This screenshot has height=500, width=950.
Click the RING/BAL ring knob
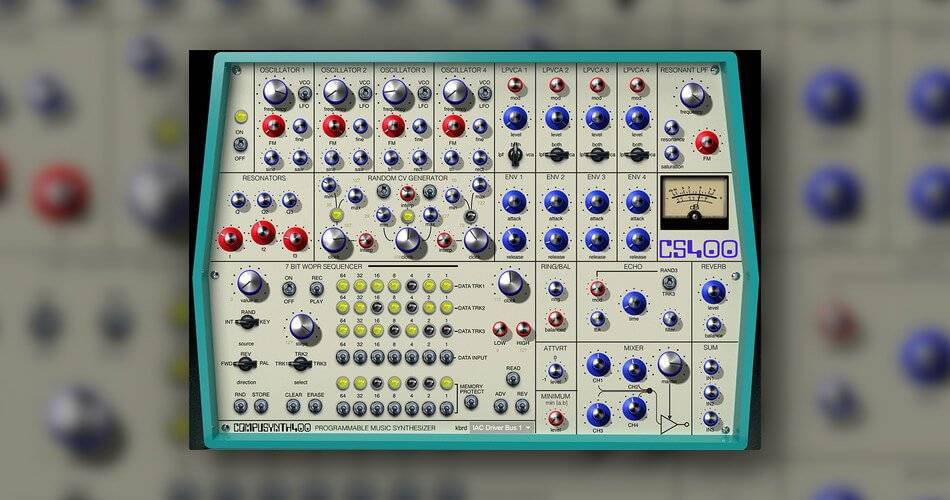click(x=555, y=288)
